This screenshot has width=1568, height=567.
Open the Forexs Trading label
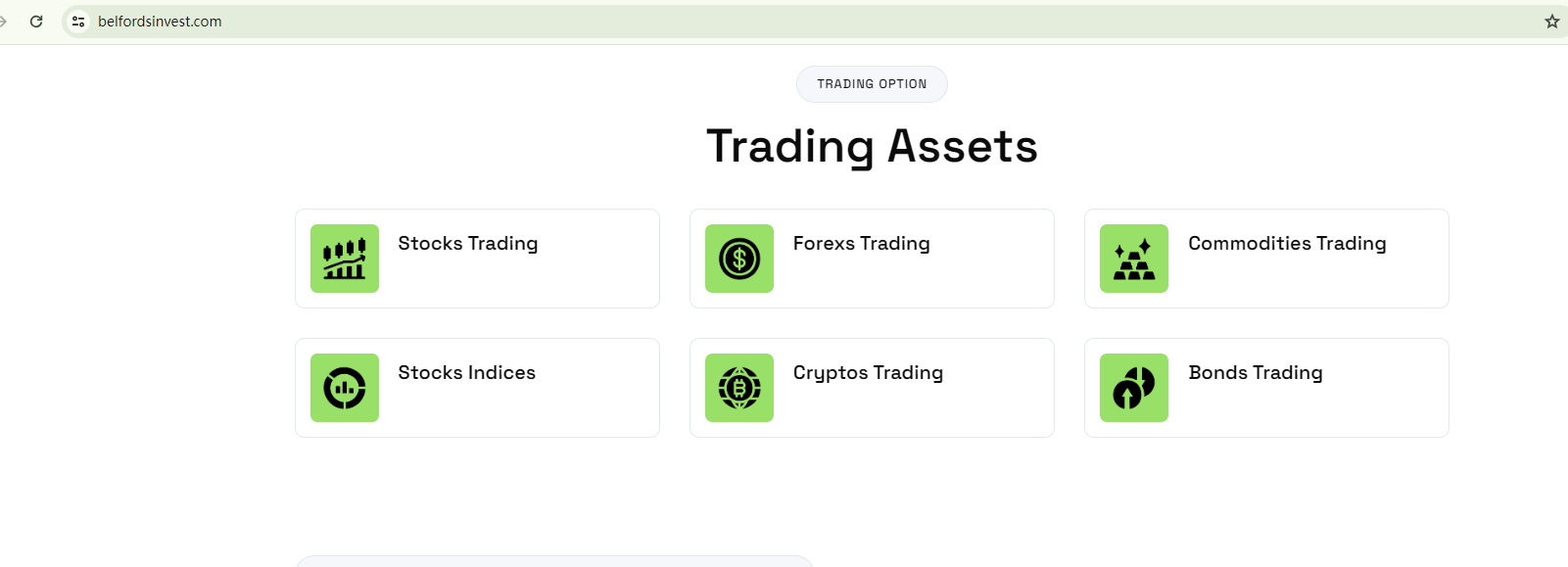pyautogui.click(x=861, y=244)
